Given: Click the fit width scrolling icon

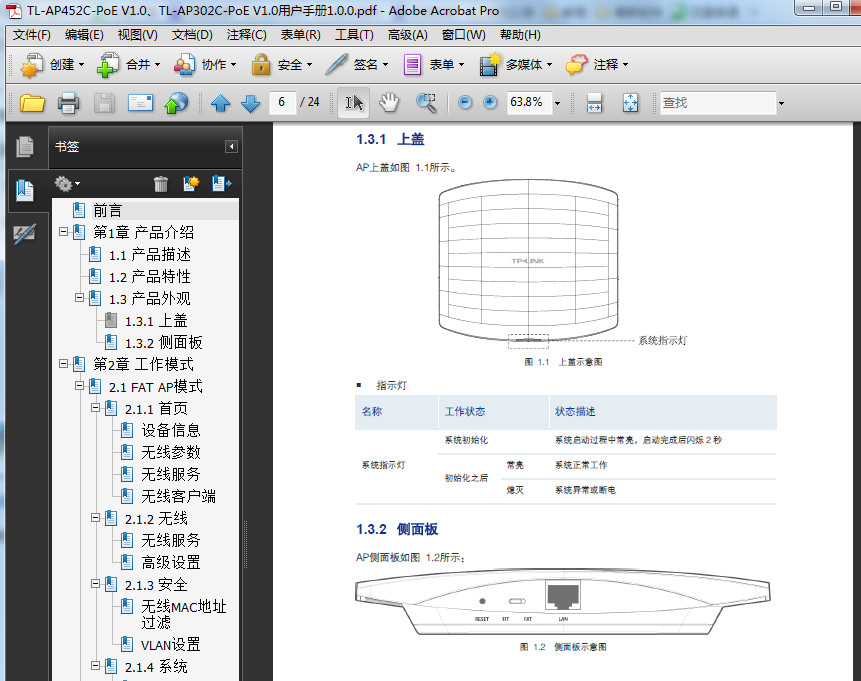Looking at the screenshot, I should pyautogui.click(x=595, y=103).
